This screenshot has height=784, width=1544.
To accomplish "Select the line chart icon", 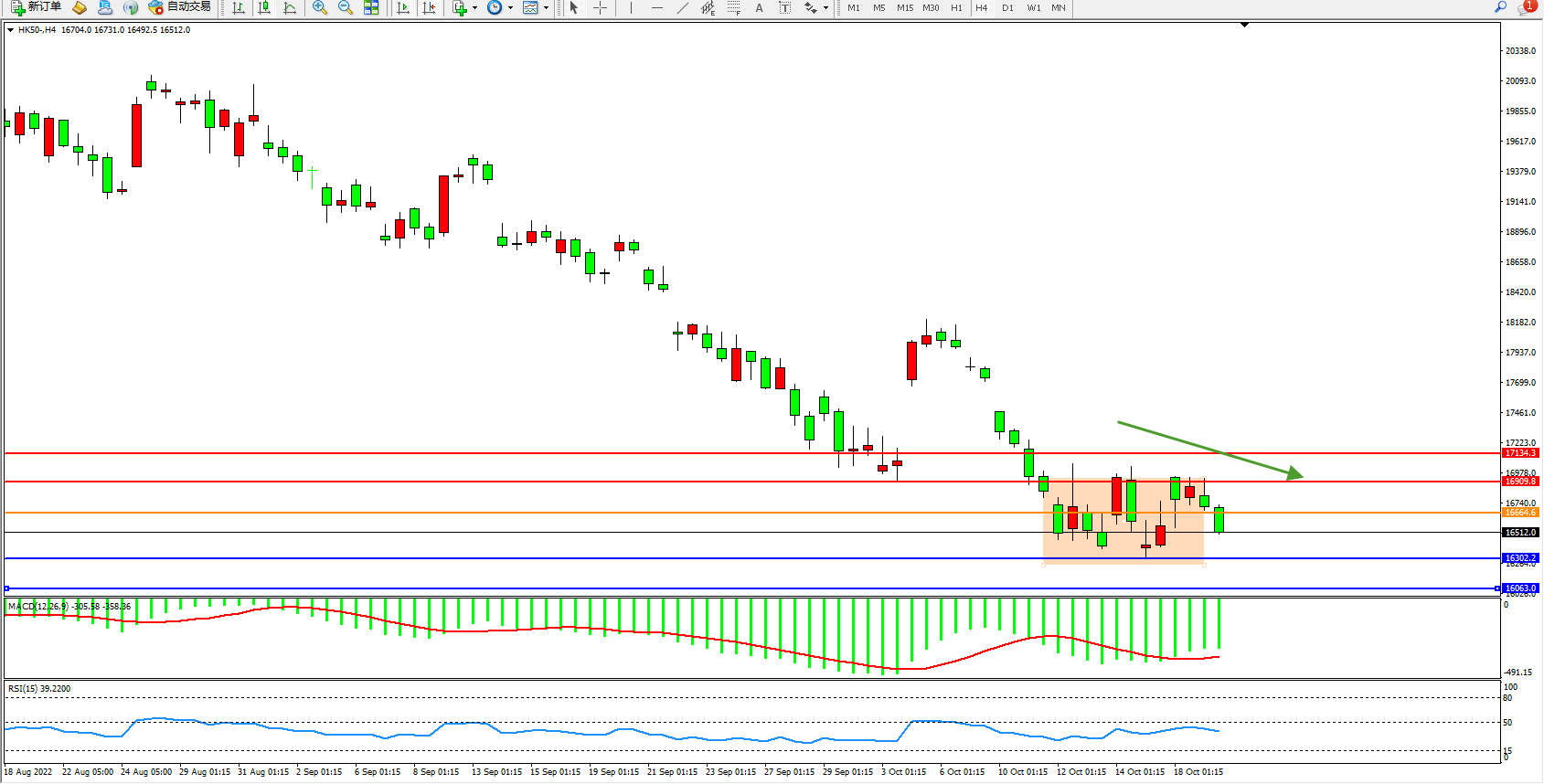I will click(x=290, y=8).
